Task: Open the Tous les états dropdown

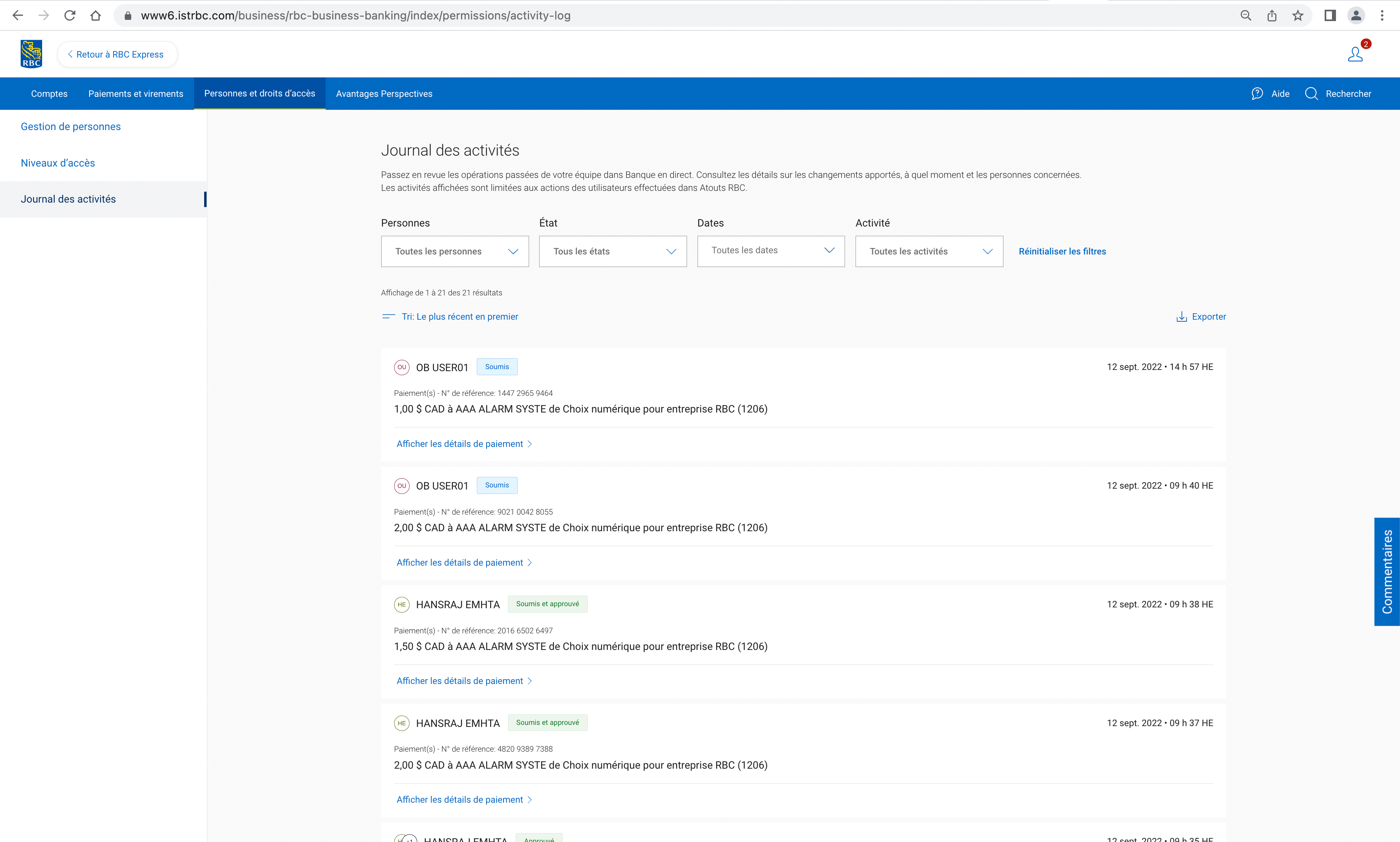Action: click(612, 251)
